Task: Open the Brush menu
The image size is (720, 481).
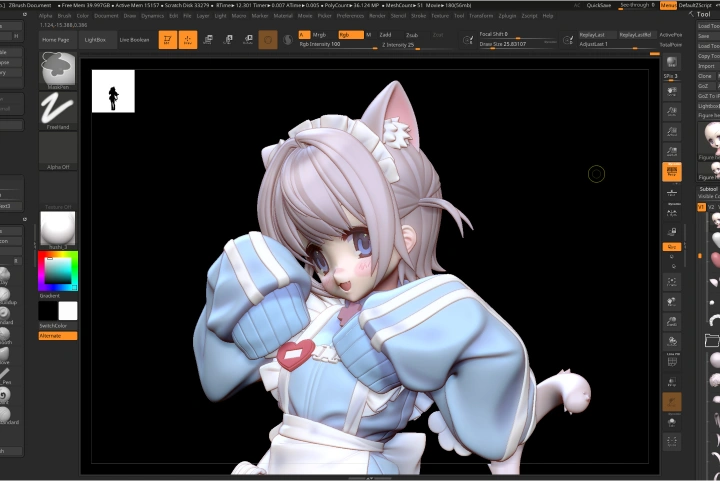Action: [x=64, y=16]
